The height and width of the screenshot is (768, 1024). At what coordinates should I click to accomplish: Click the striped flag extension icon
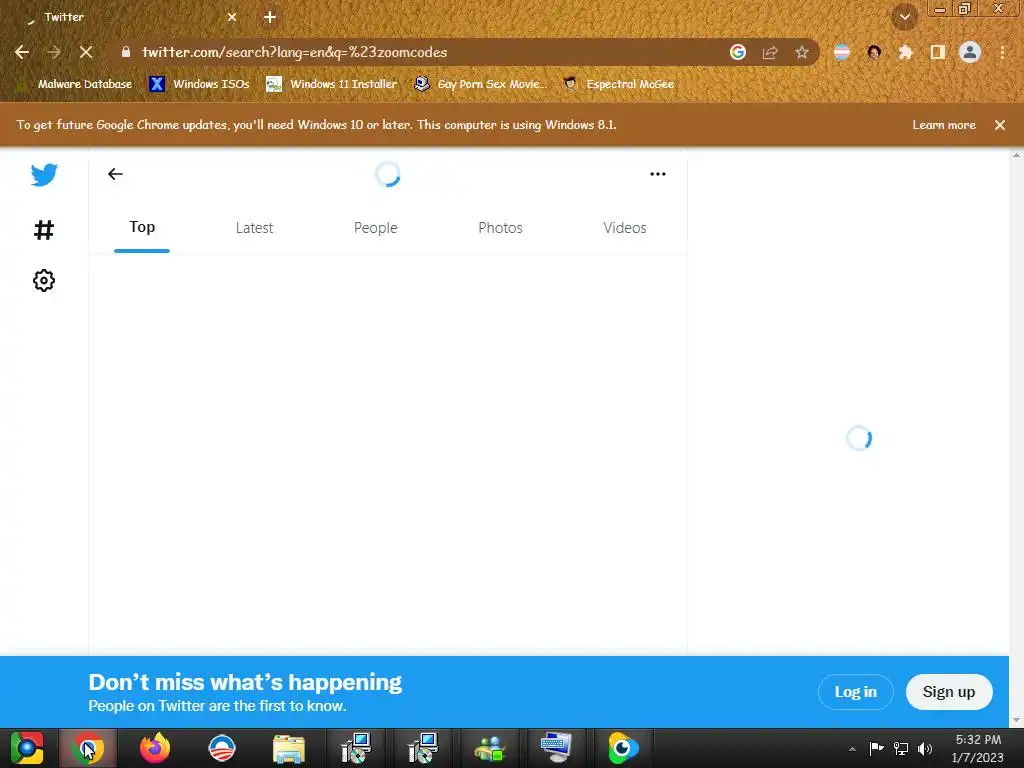[842, 52]
